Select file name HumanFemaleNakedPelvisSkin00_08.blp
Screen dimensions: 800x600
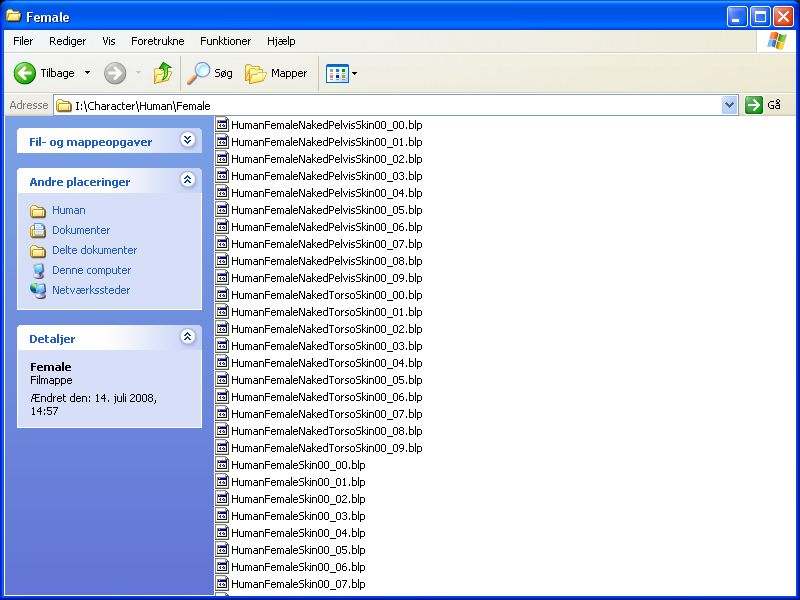(x=327, y=261)
